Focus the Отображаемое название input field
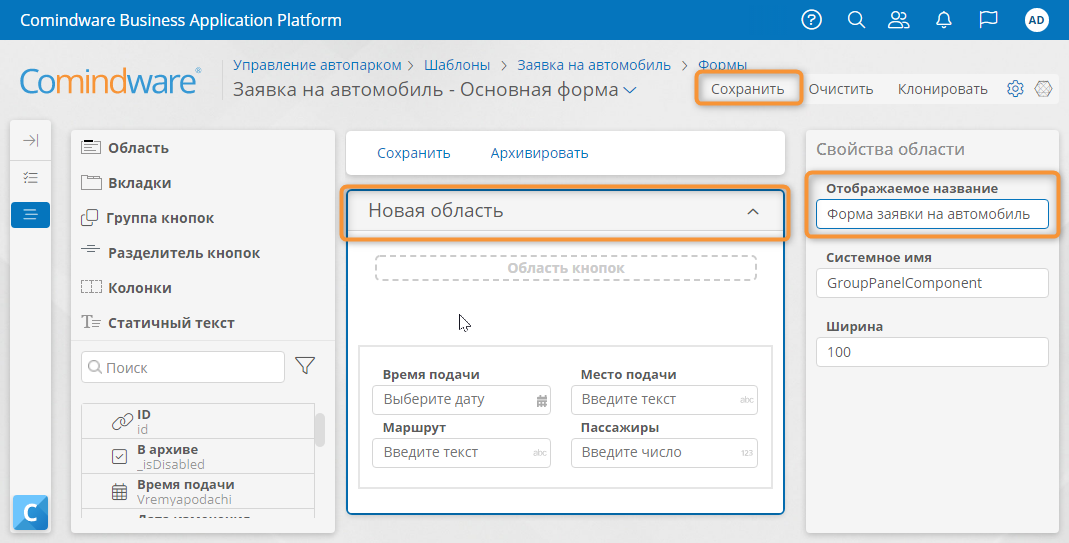Viewport: 1069px width, 543px height. [x=932, y=214]
